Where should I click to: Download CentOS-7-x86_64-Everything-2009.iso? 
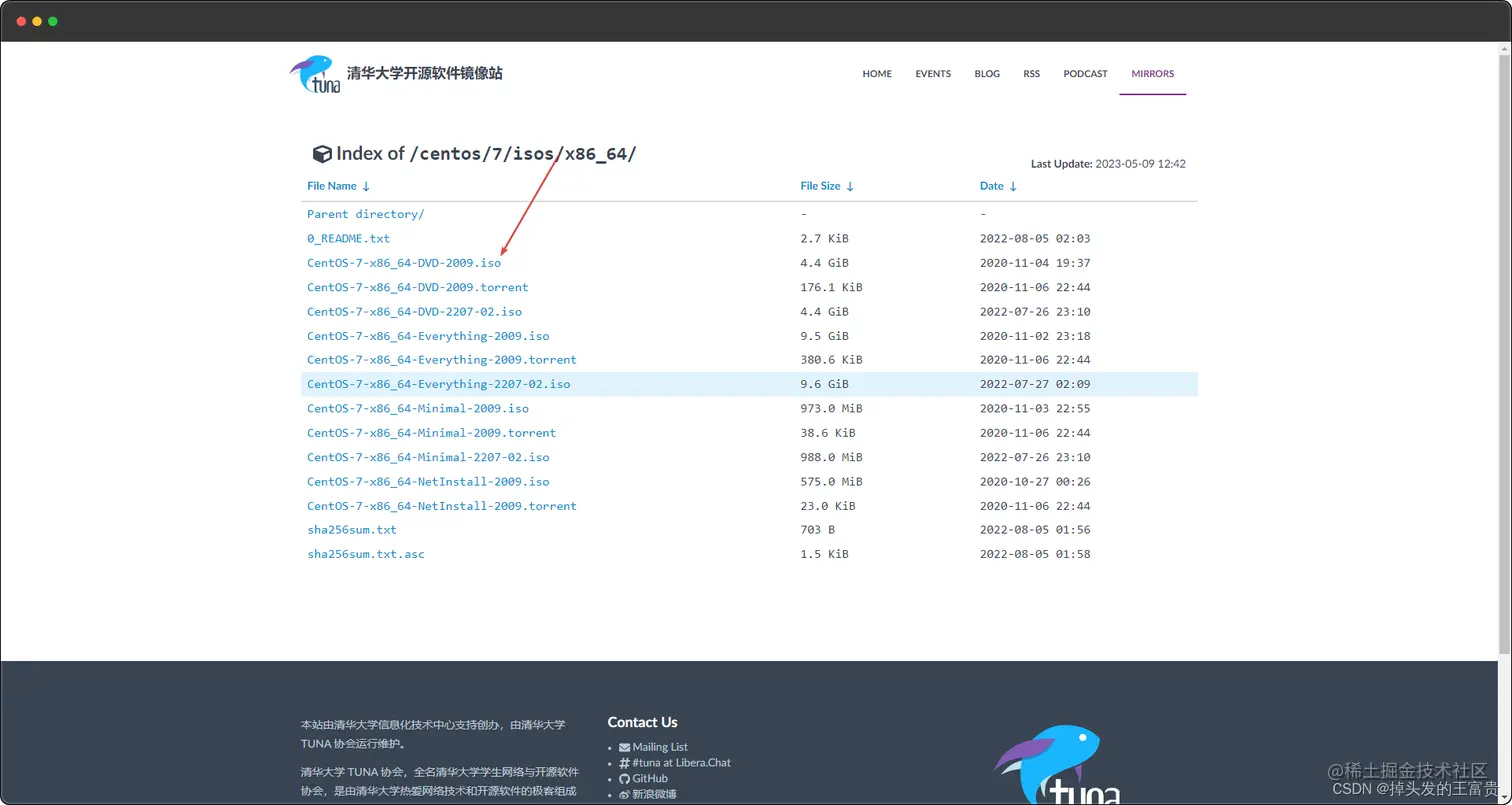[428, 336]
